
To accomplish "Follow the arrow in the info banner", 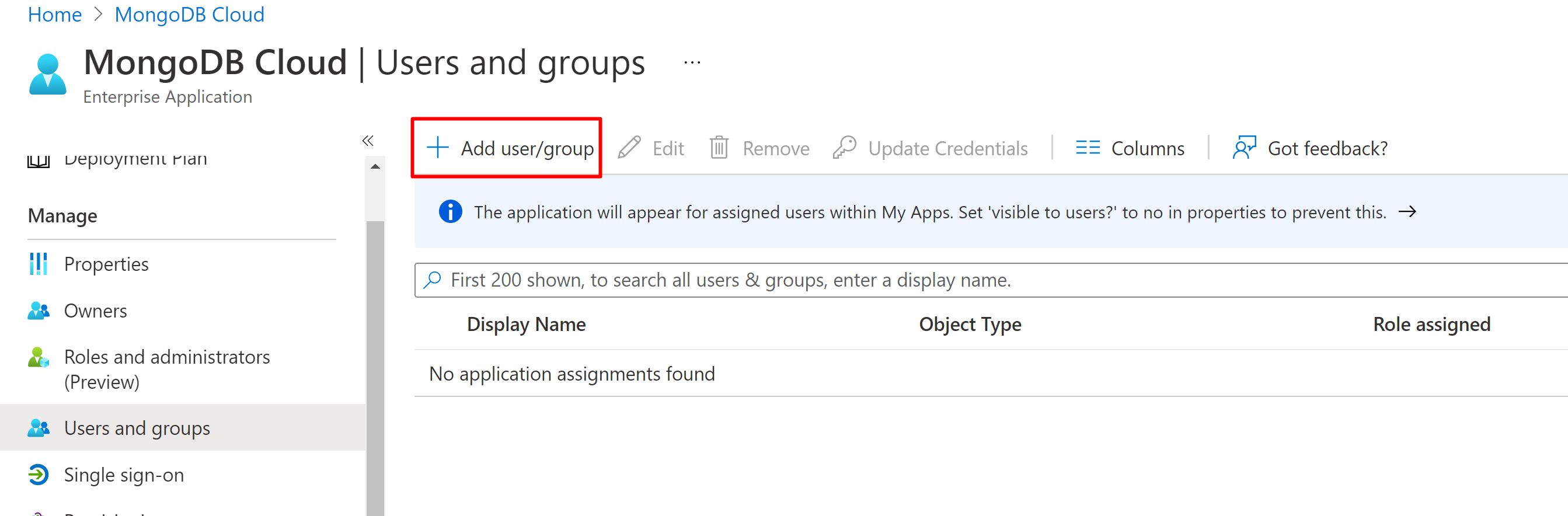I will (1407, 212).
